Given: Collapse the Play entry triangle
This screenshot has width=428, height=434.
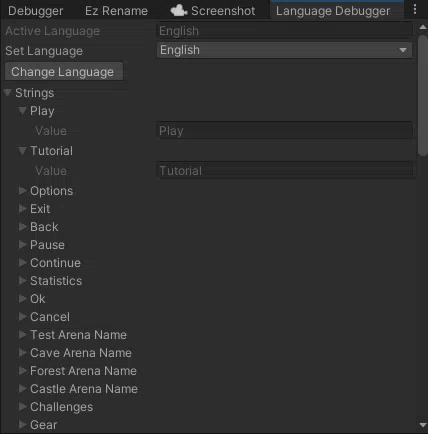Looking at the screenshot, I should [x=22, y=111].
